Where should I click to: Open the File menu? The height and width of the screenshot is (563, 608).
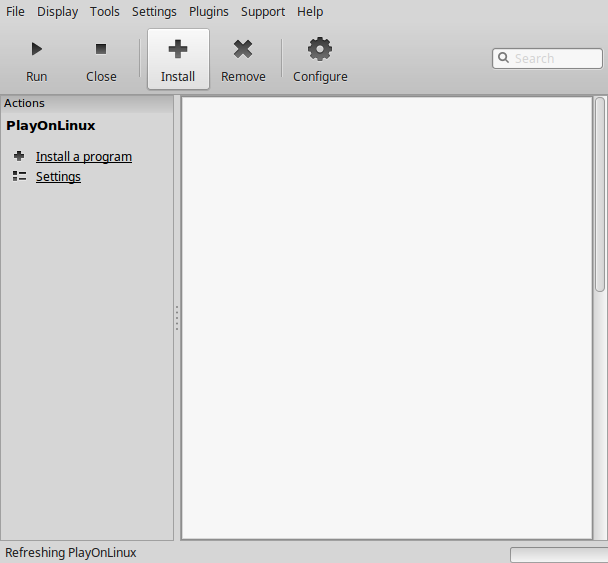pos(15,12)
